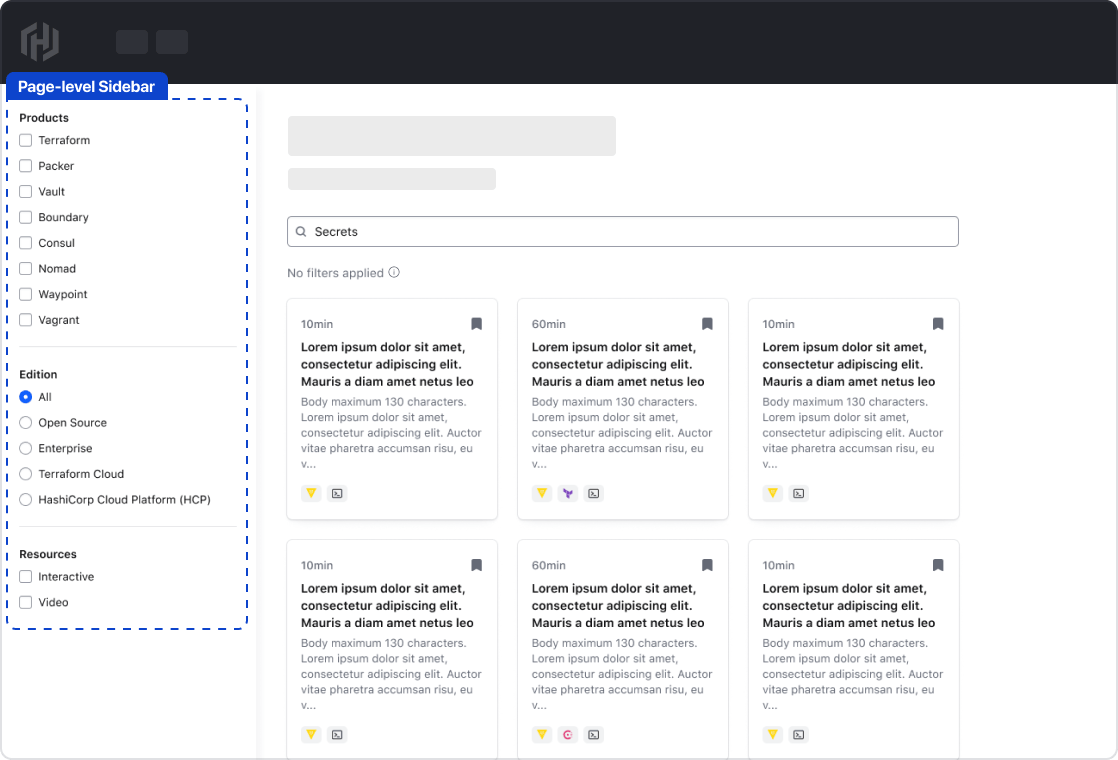Bookmark the bottom-row 60min tutorial card
Screen dimensions: 1118x760
(707, 565)
